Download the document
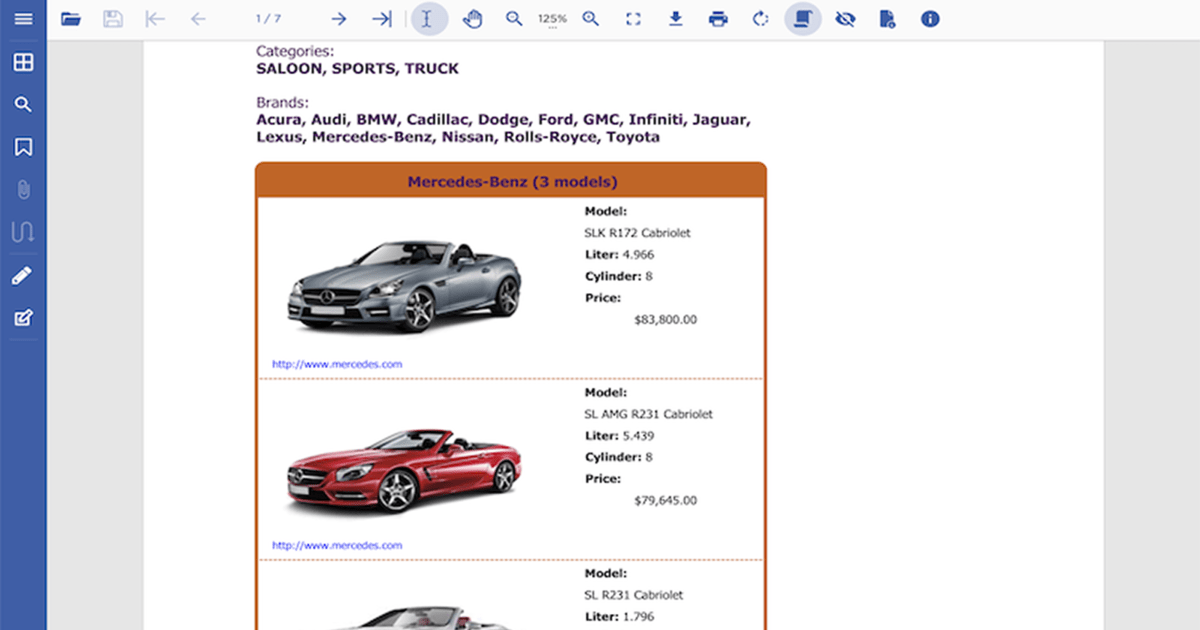Viewport: 1200px width, 630px height. coord(676,19)
